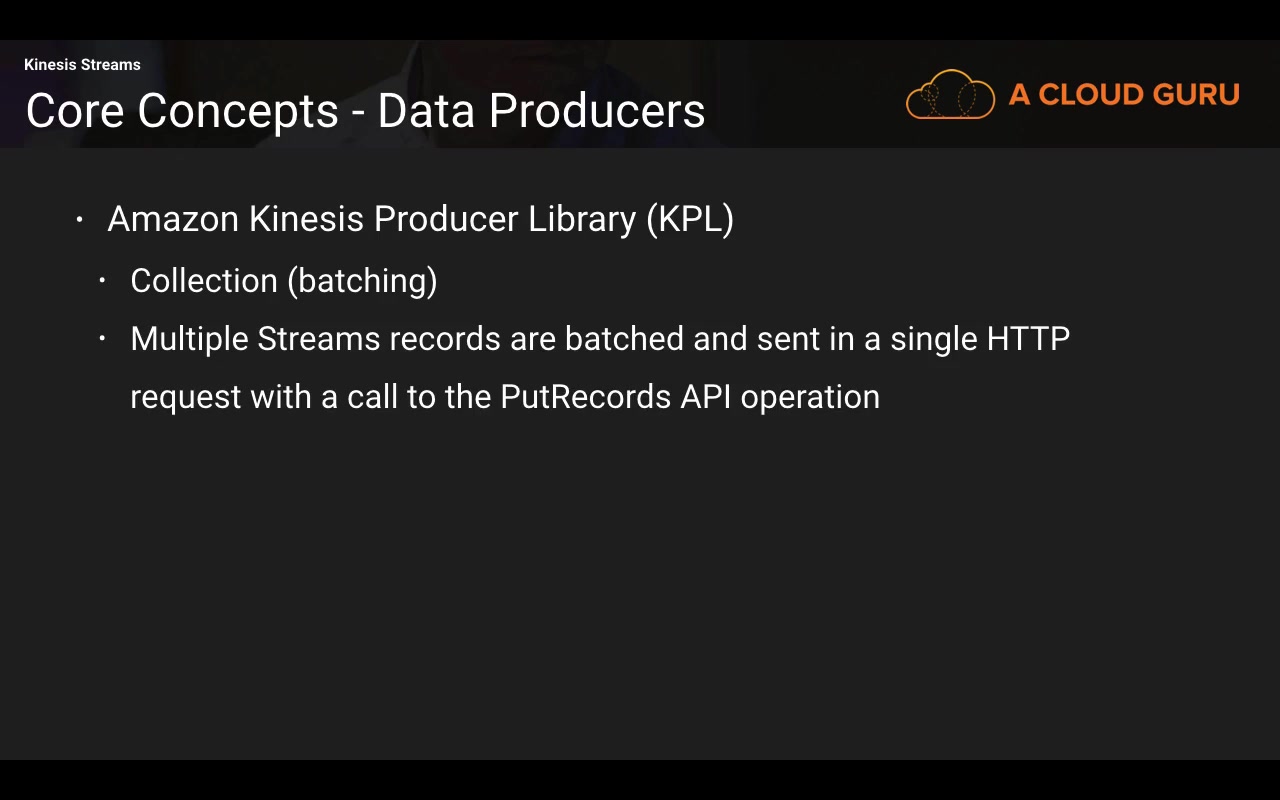Viewport: 1280px width, 800px height.
Task: Click the words "Core Concepts" in the title
Action: (182, 111)
